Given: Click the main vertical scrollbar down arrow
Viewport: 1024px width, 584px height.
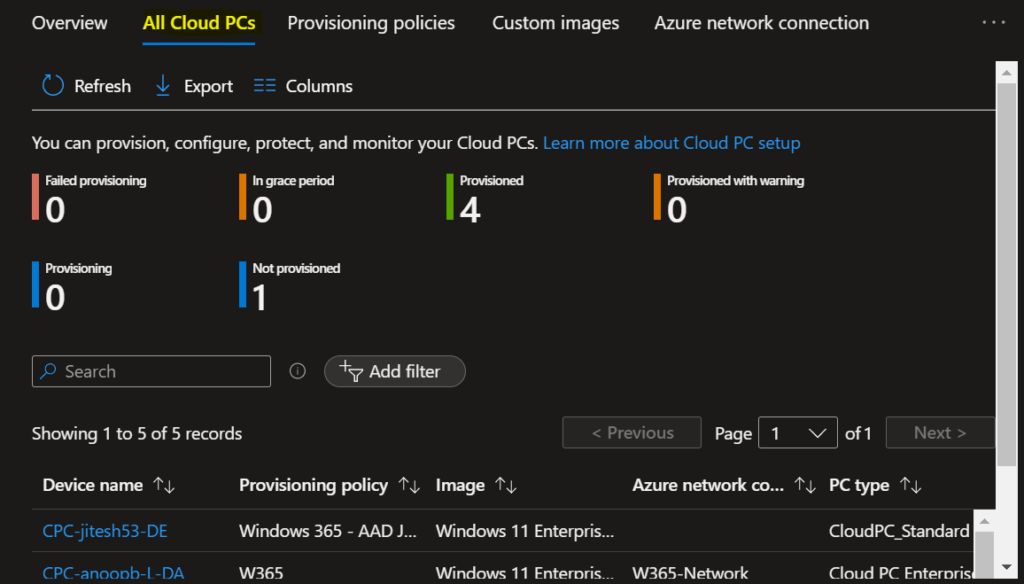Looking at the screenshot, I should pos(1006,567).
